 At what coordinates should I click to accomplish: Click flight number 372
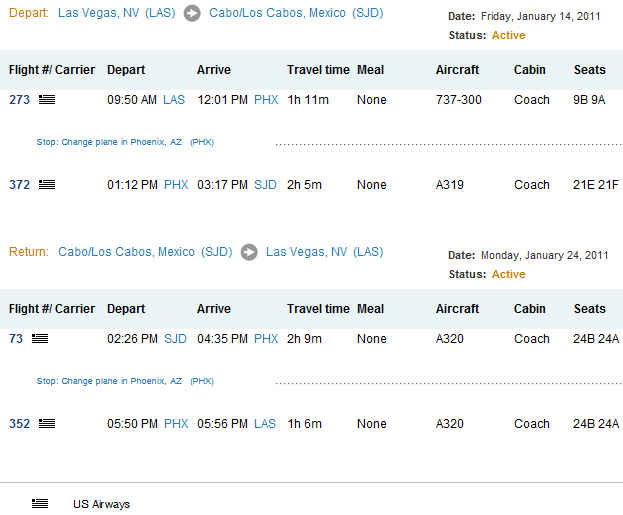(19, 185)
